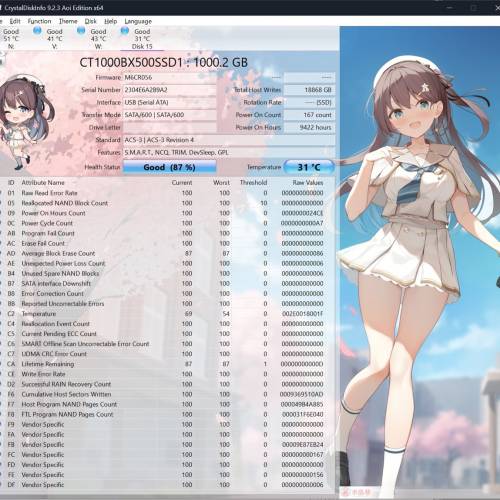Open the Disk menu
Image resolution: width=500 pixels, height=500 pixels.
click(x=90, y=21)
